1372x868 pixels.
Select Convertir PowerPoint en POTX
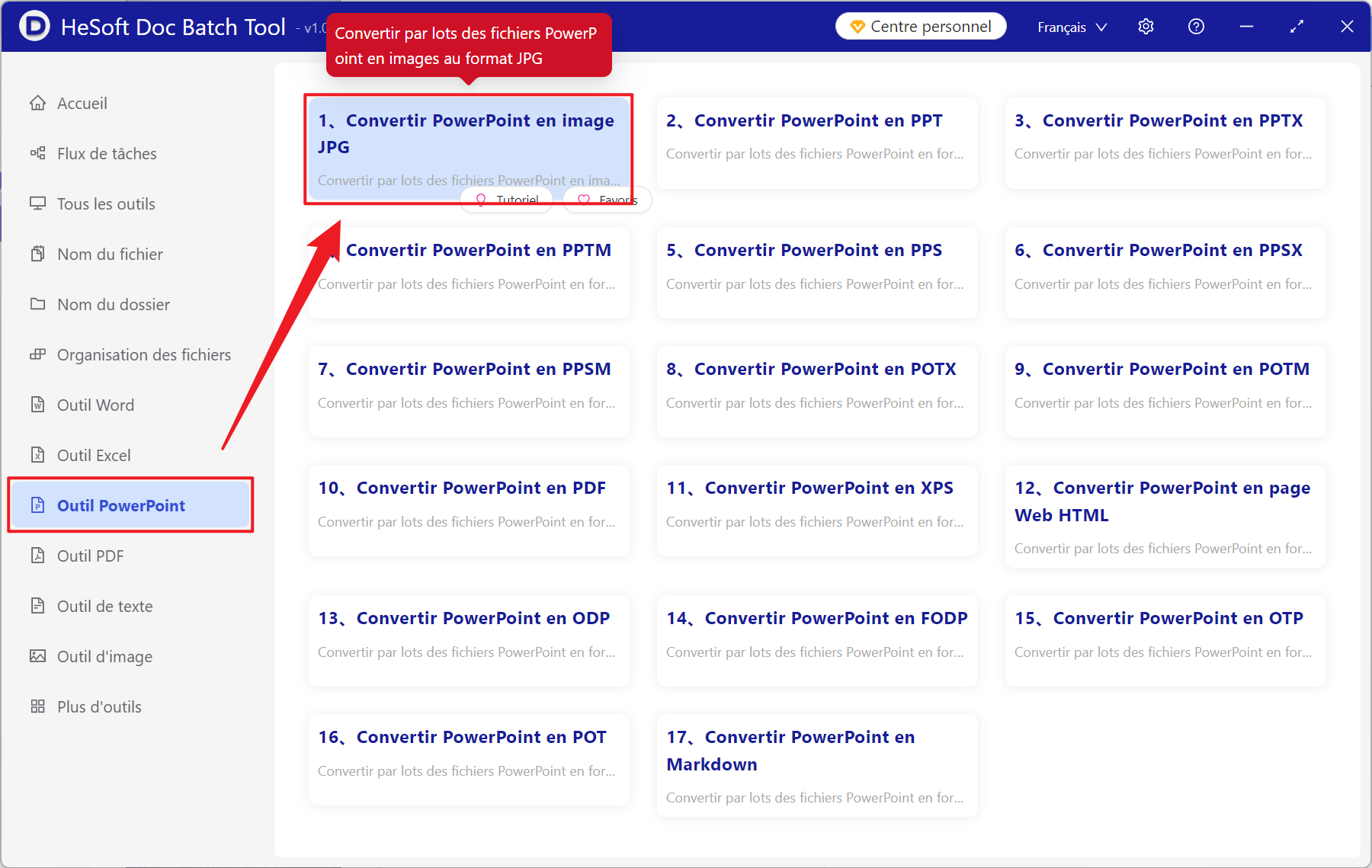817,391
